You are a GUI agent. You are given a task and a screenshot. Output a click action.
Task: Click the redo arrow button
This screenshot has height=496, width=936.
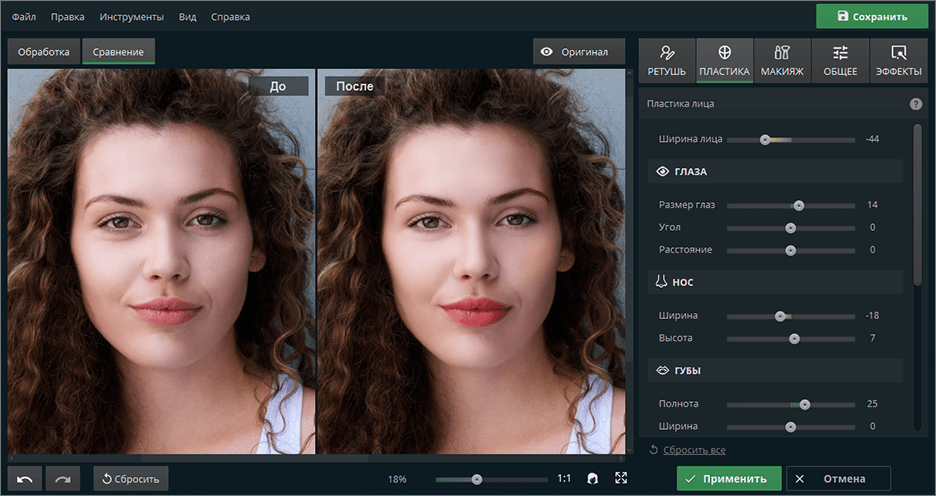(x=63, y=479)
